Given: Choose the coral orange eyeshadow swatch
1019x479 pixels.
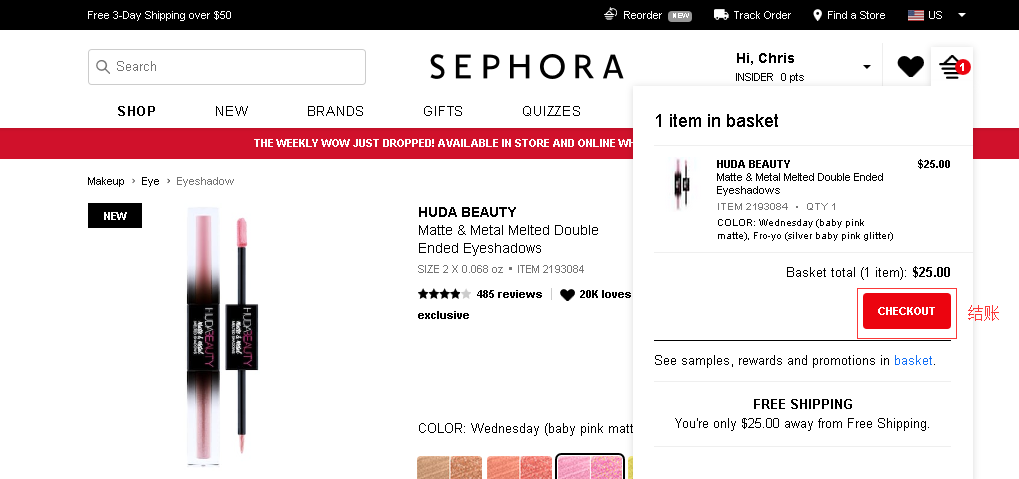Looking at the screenshot, I should [519, 467].
